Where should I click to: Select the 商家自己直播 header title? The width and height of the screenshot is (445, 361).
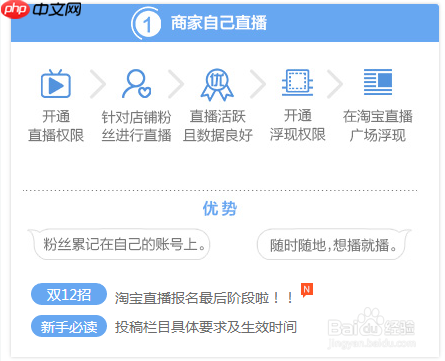pyautogui.click(x=219, y=23)
